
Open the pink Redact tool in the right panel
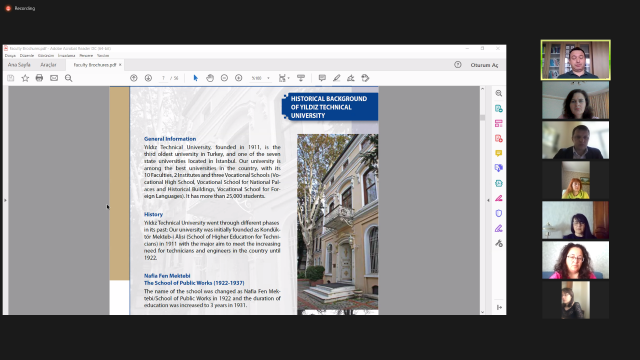(x=498, y=198)
